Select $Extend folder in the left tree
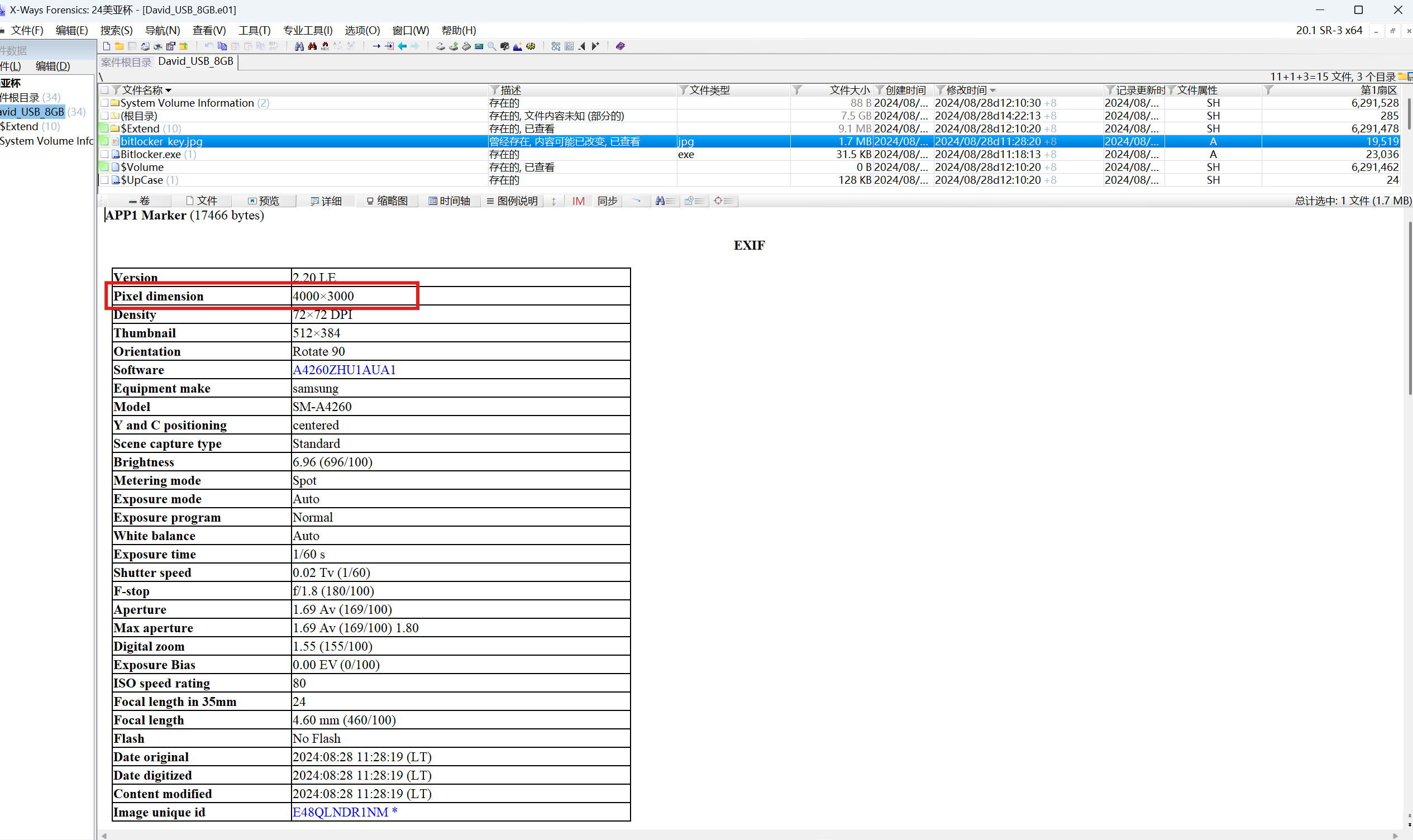Screen dimensions: 1413x840 coord(19,126)
